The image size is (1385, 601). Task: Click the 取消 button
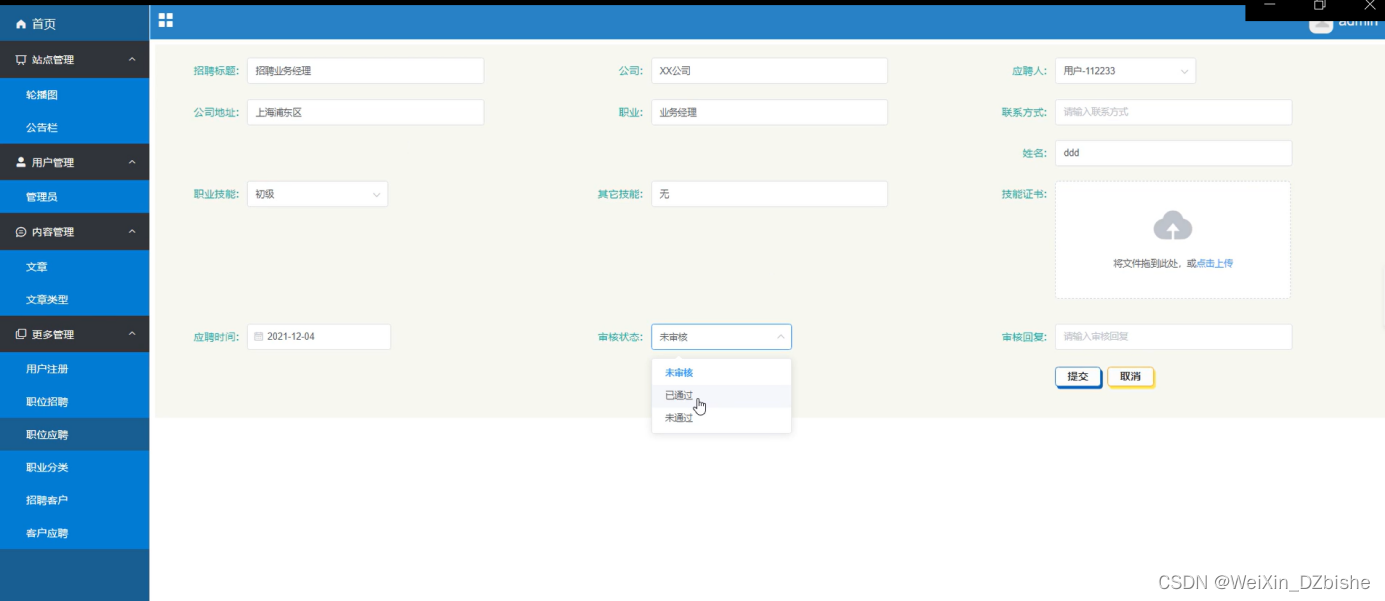tap(1130, 377)
